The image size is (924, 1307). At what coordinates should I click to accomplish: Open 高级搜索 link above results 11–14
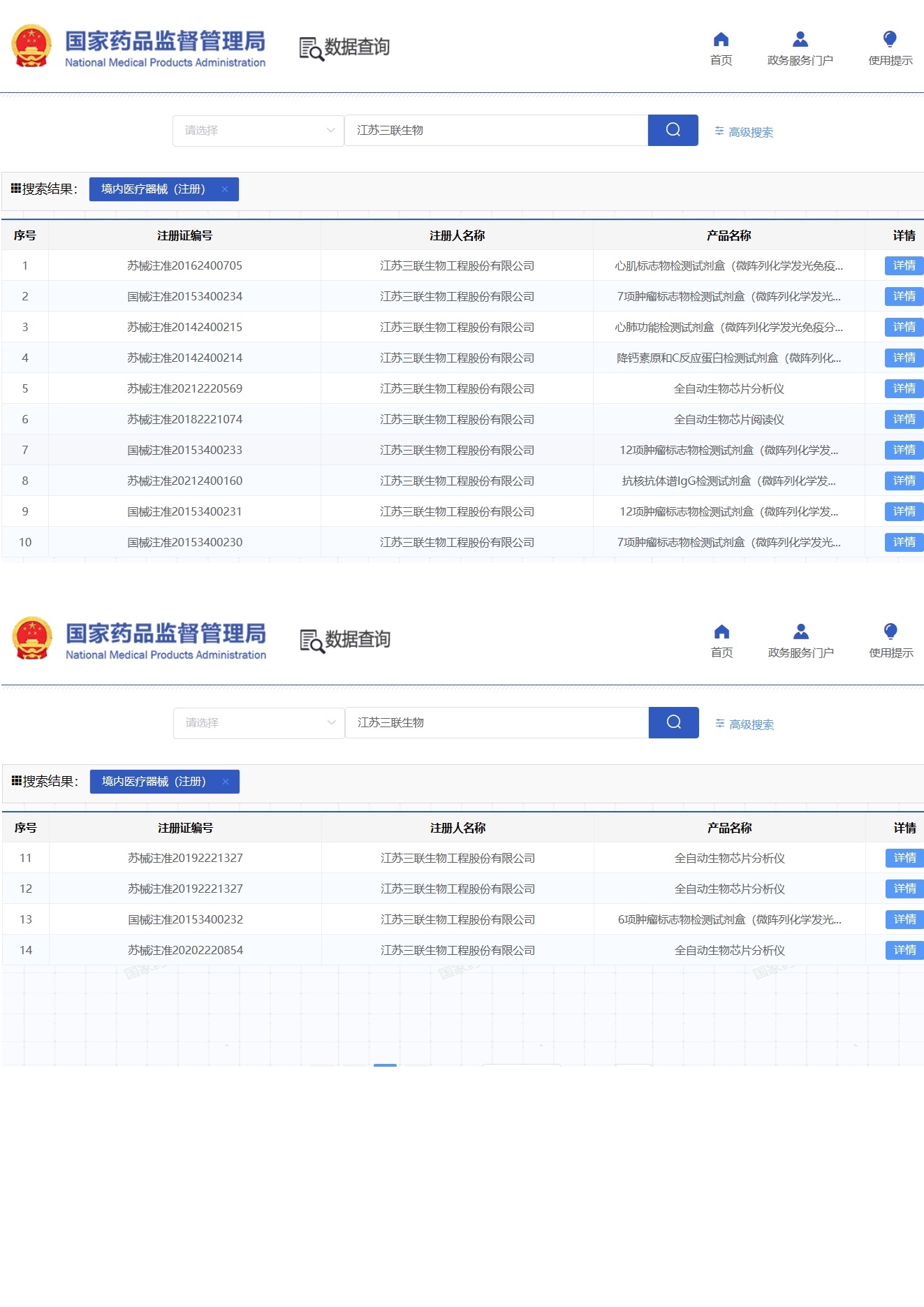coord(751,724)
